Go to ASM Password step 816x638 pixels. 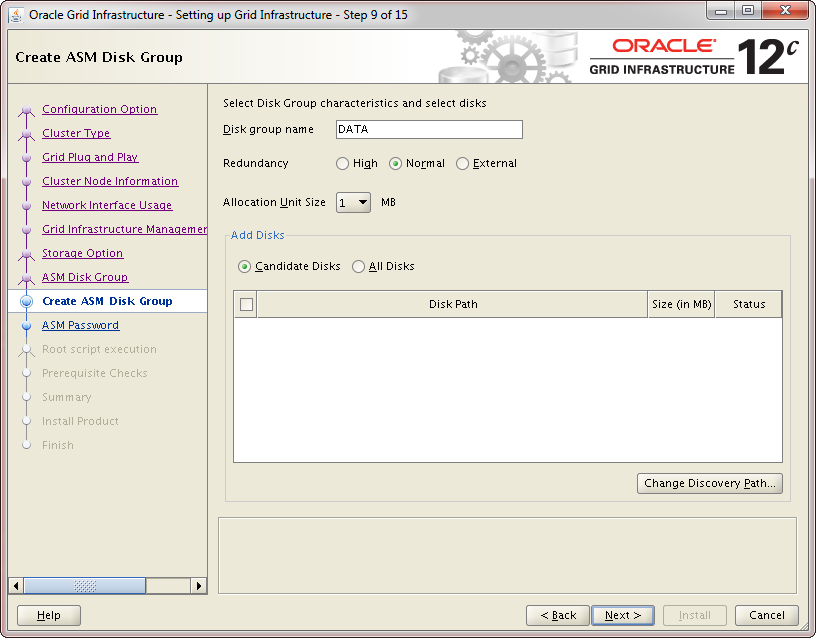click(80, 325)
